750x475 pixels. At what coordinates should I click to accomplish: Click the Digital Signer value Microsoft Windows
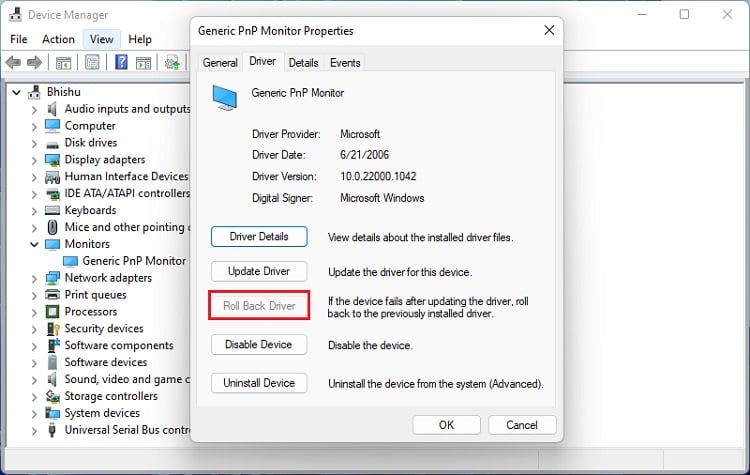coord(382,198)
